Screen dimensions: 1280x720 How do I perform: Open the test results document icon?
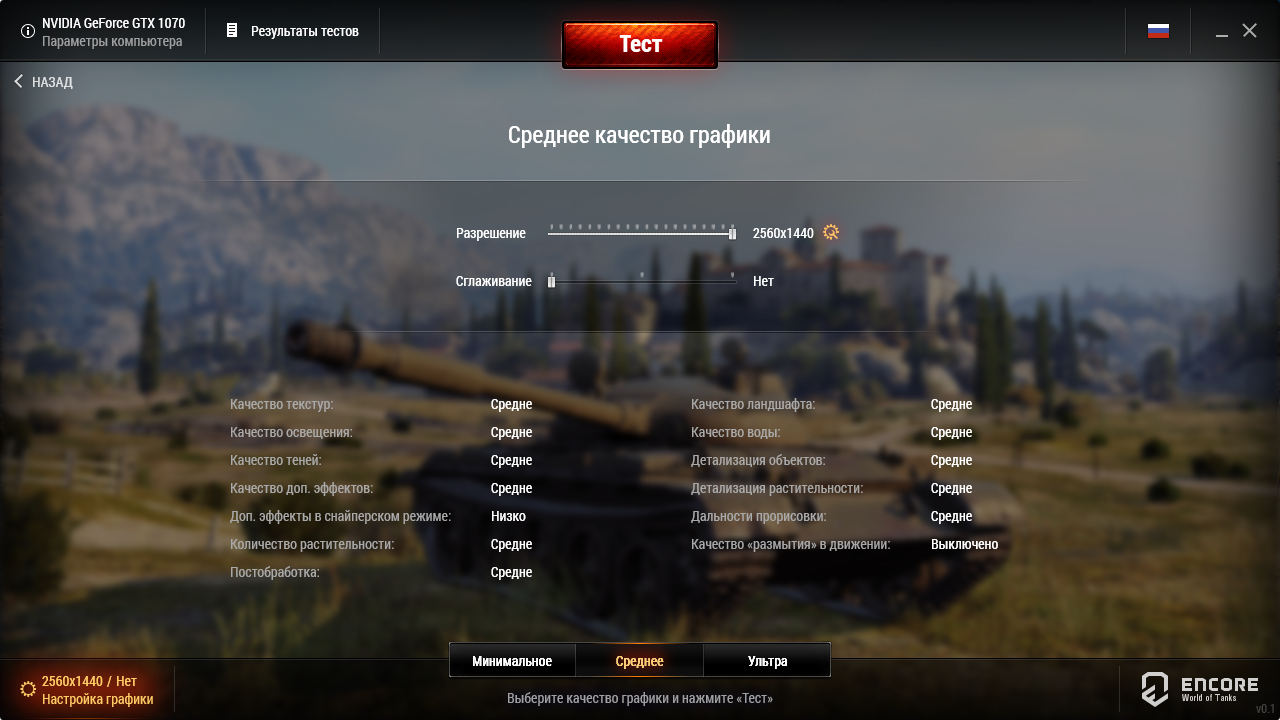click(232, 31)
